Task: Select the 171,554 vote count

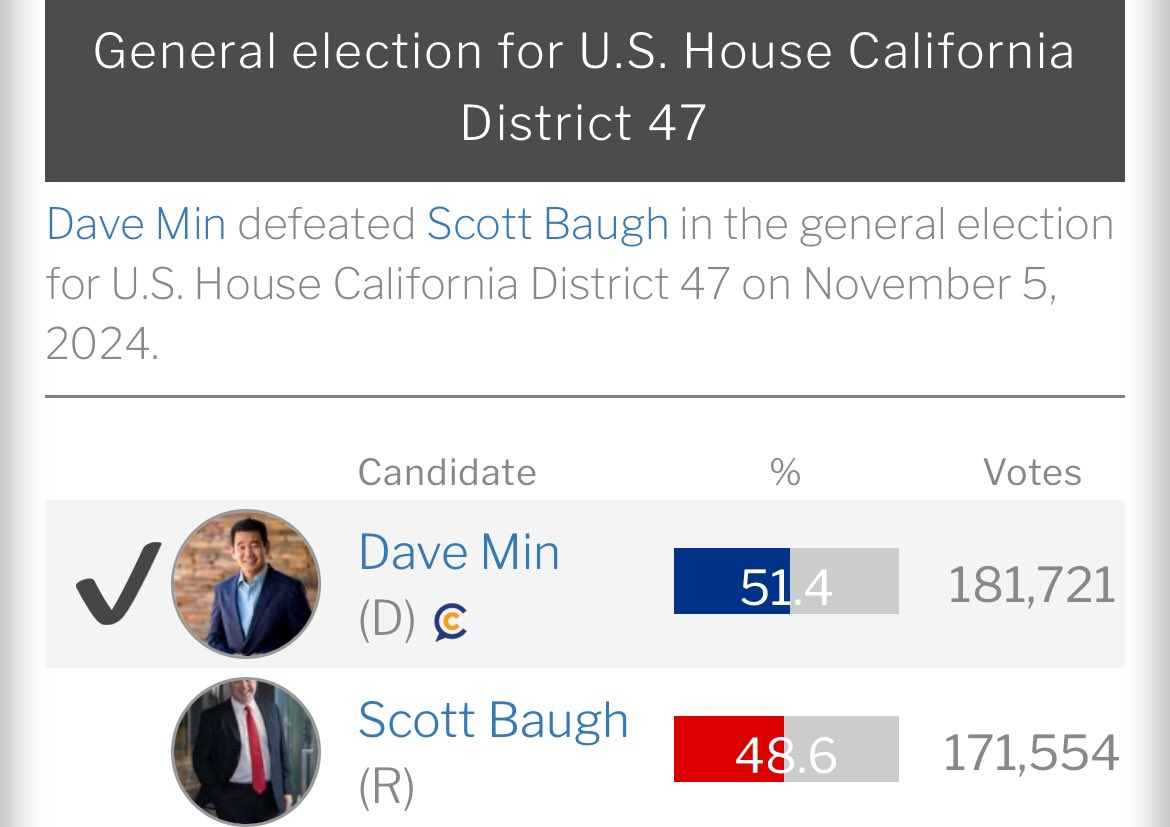Action: click(1031, 752)
